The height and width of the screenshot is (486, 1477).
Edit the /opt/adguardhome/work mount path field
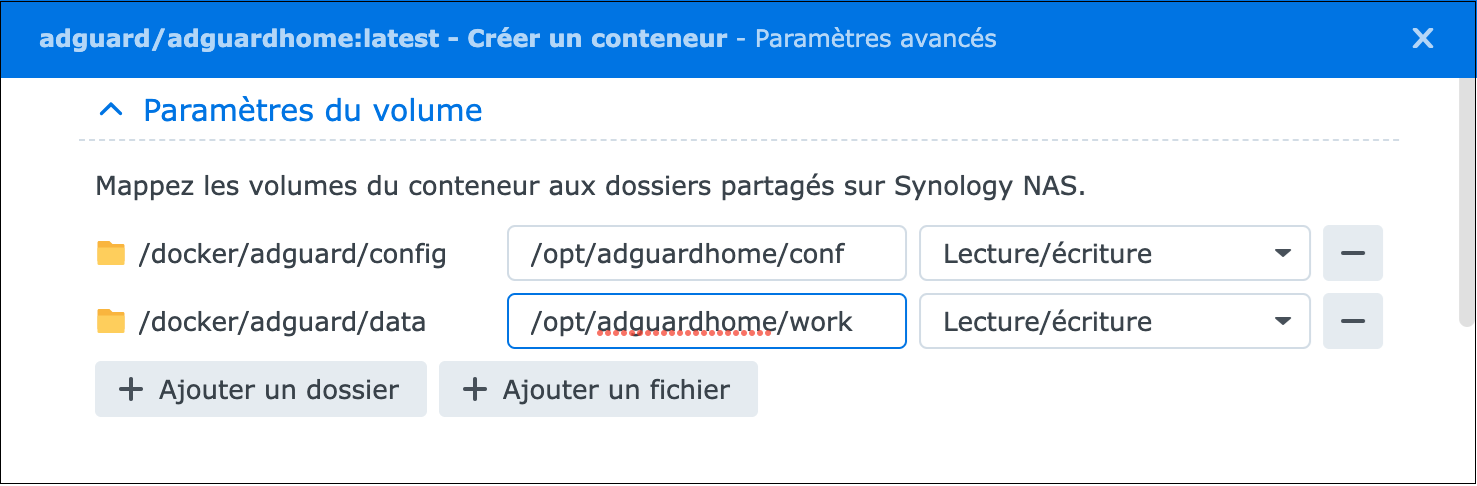(x=707, y=321)
